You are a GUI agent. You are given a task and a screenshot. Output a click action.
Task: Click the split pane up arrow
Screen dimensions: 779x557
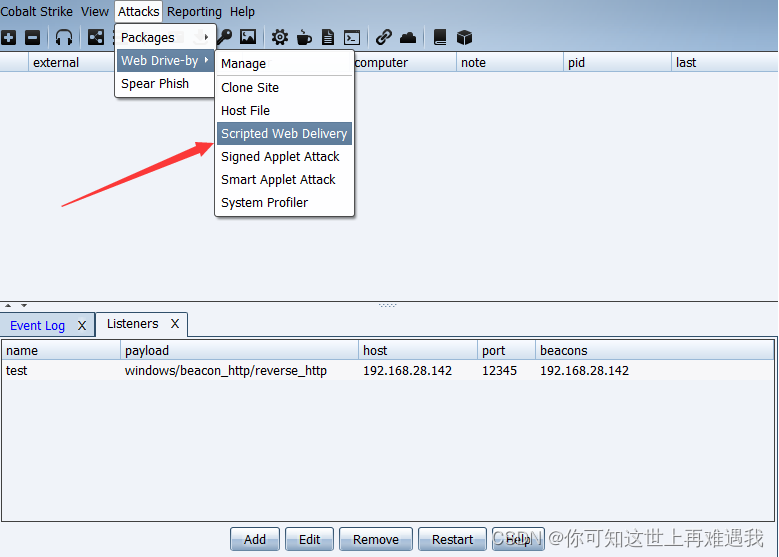click(8, 306)
